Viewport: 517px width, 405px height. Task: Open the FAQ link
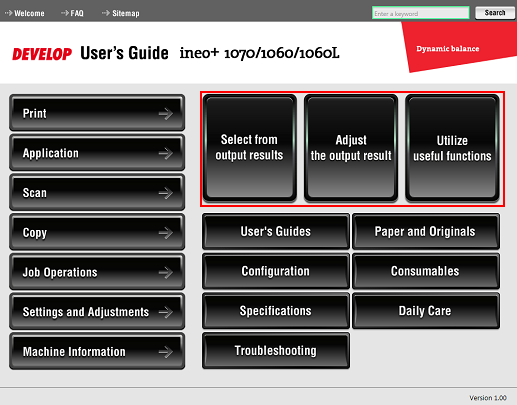tap(72, 13)
